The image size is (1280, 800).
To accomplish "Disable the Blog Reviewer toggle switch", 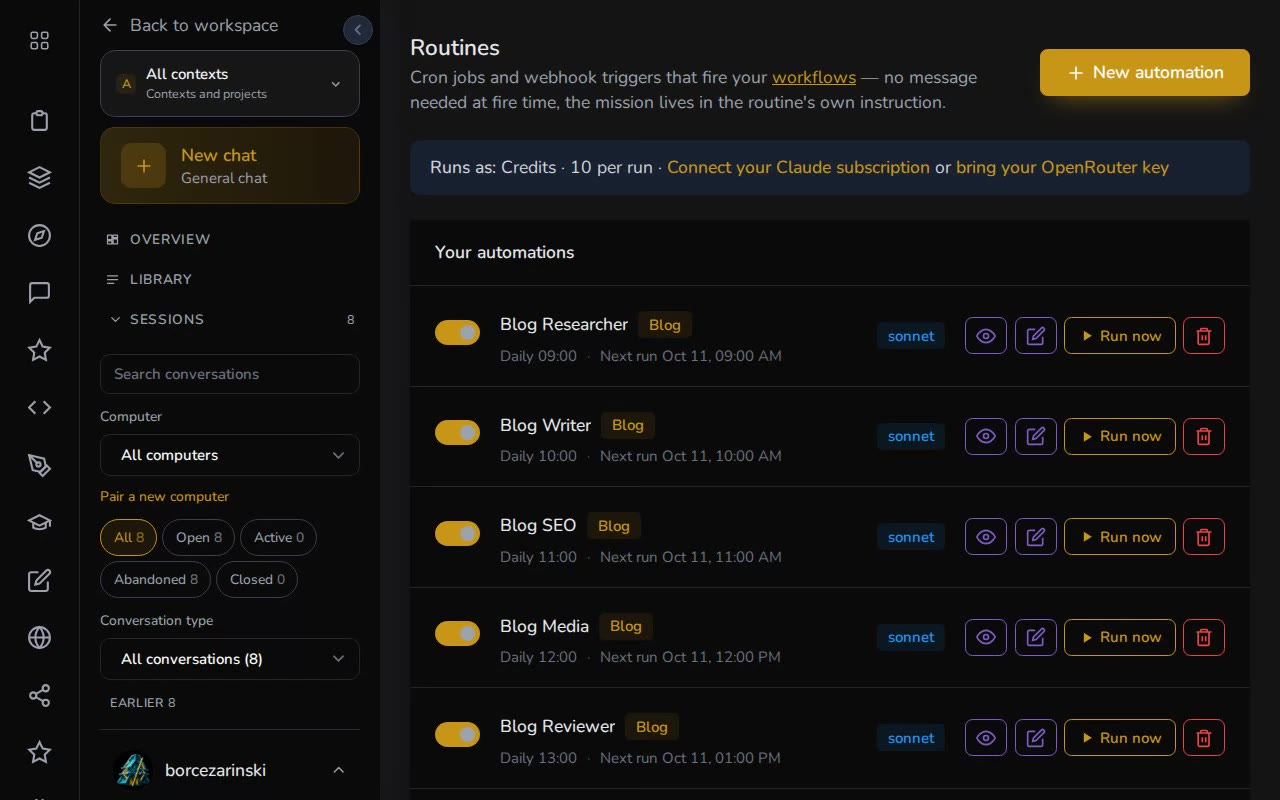I will [x=457, y=734].
